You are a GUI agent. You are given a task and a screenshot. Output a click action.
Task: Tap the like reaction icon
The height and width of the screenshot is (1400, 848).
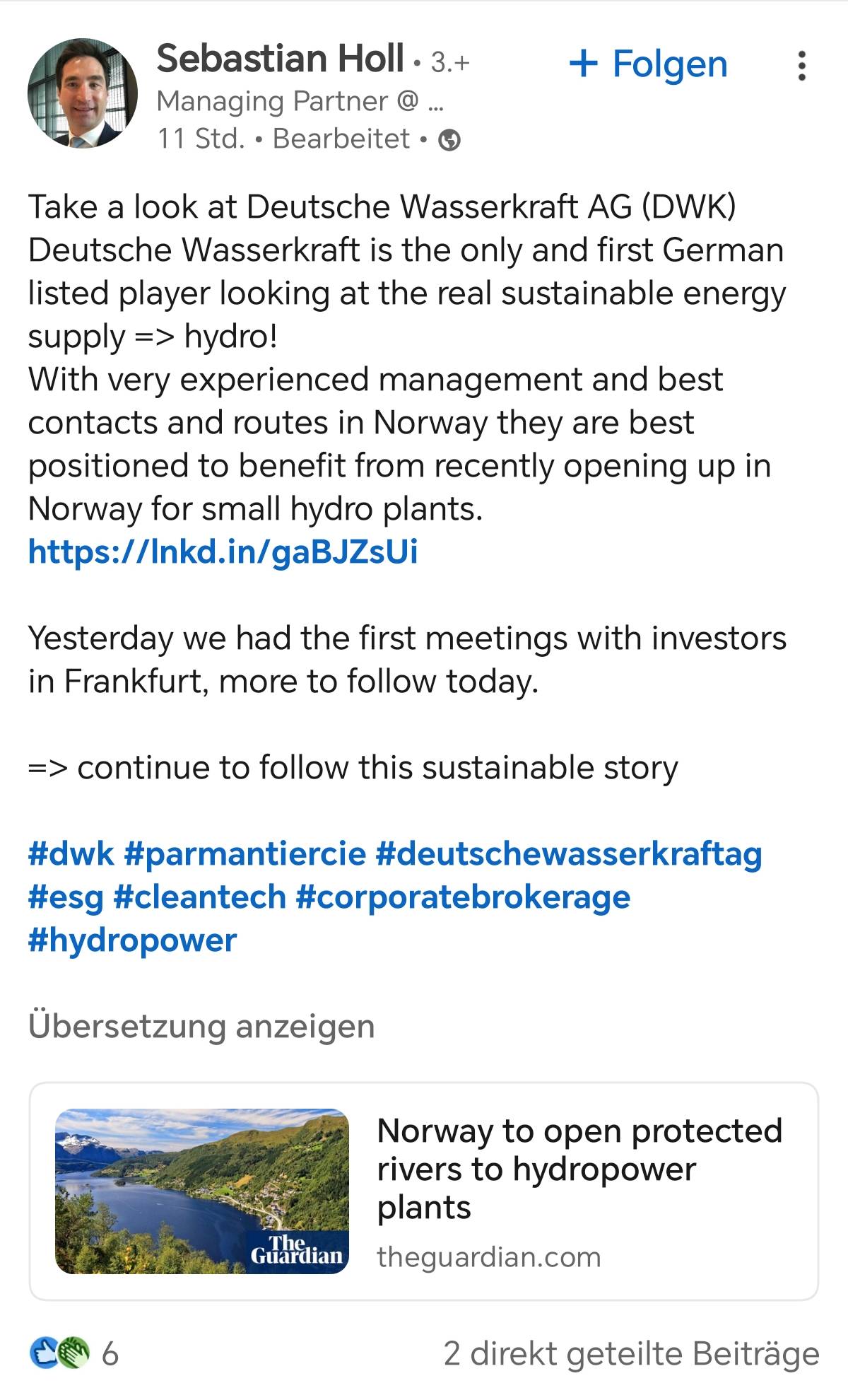tap(42, 1353)
